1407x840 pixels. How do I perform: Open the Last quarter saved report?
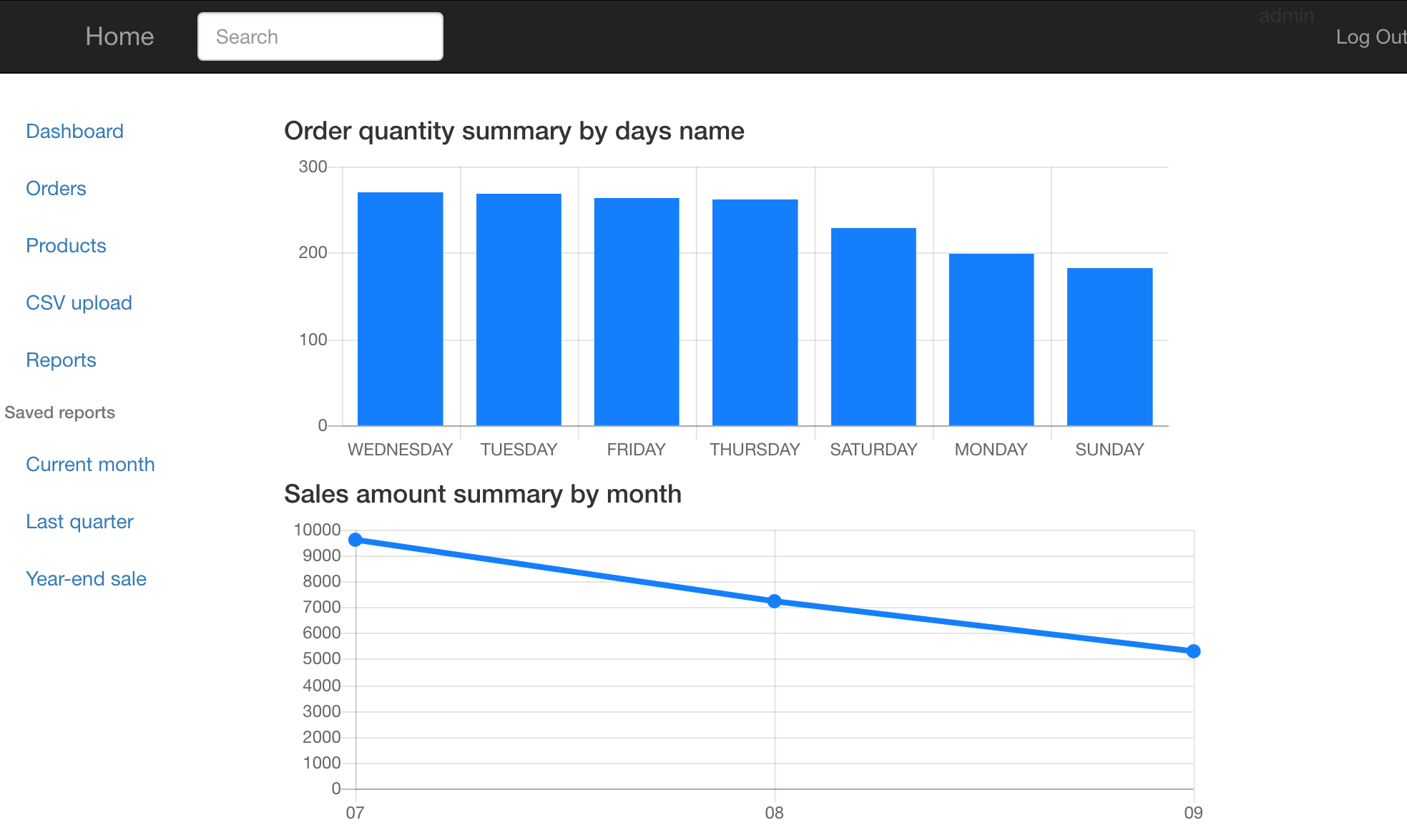[x=79, y=522]
